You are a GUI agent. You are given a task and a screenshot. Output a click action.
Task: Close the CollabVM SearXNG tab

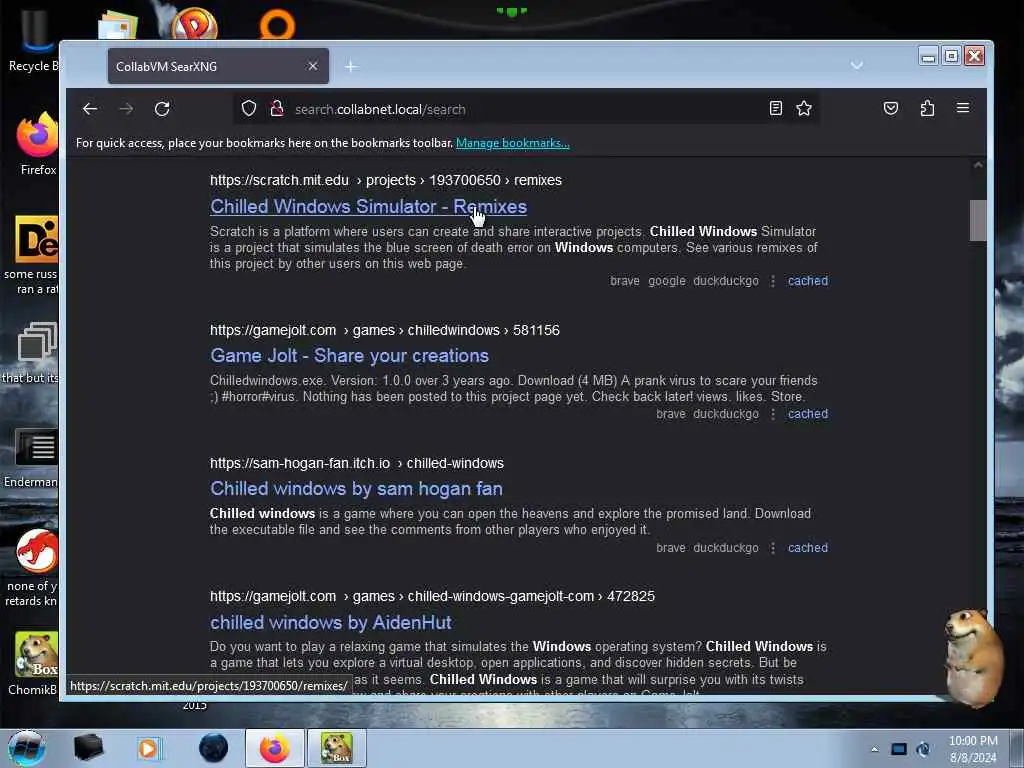[313, 66]
